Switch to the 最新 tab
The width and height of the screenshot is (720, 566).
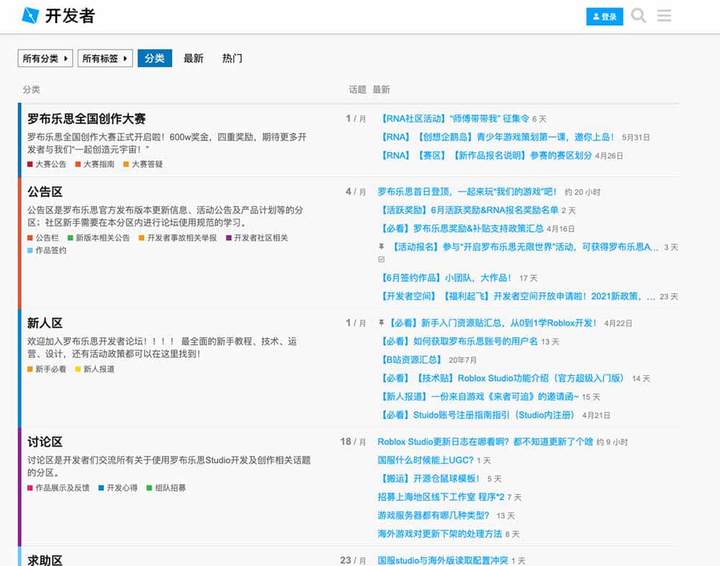[193, 58]
